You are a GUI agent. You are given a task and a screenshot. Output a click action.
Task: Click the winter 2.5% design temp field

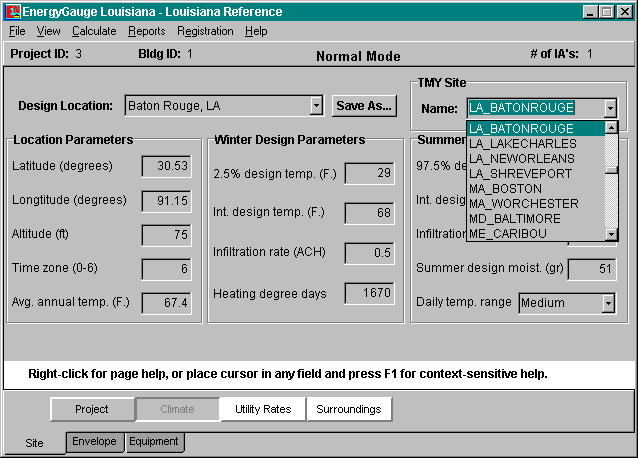(369, 173)
